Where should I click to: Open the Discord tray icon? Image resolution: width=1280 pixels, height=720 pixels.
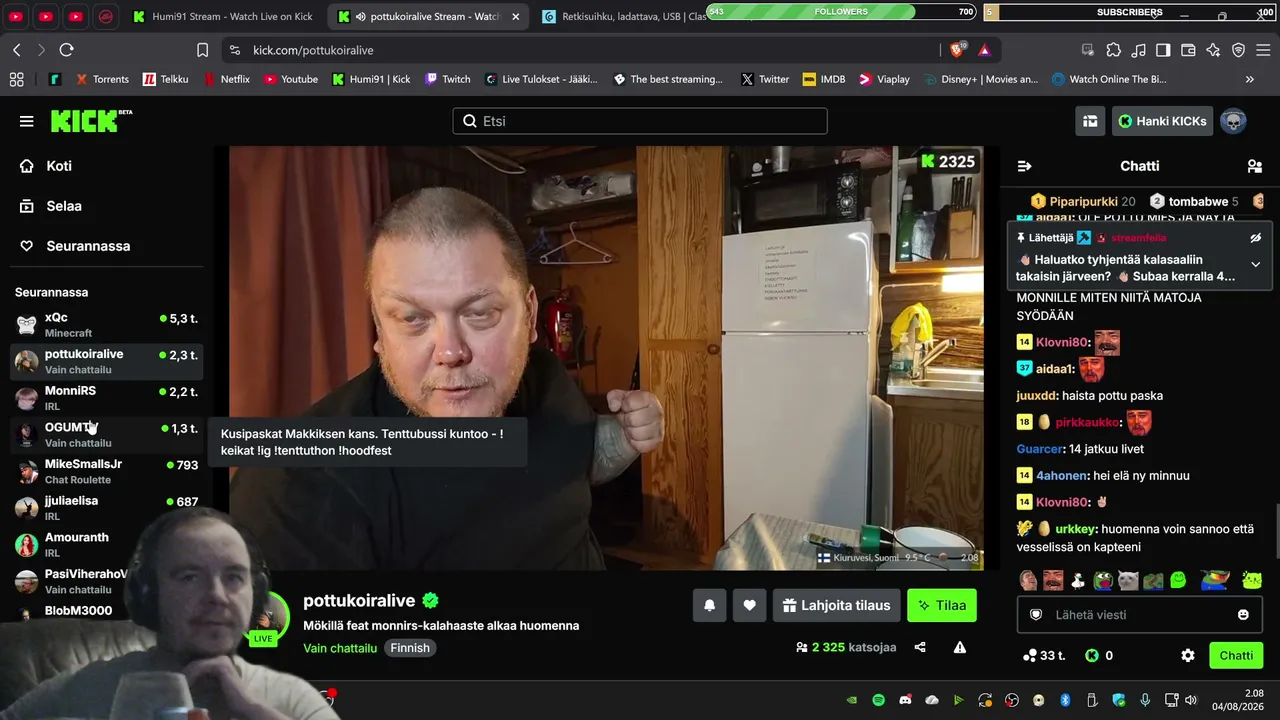[x=906, y=700]
